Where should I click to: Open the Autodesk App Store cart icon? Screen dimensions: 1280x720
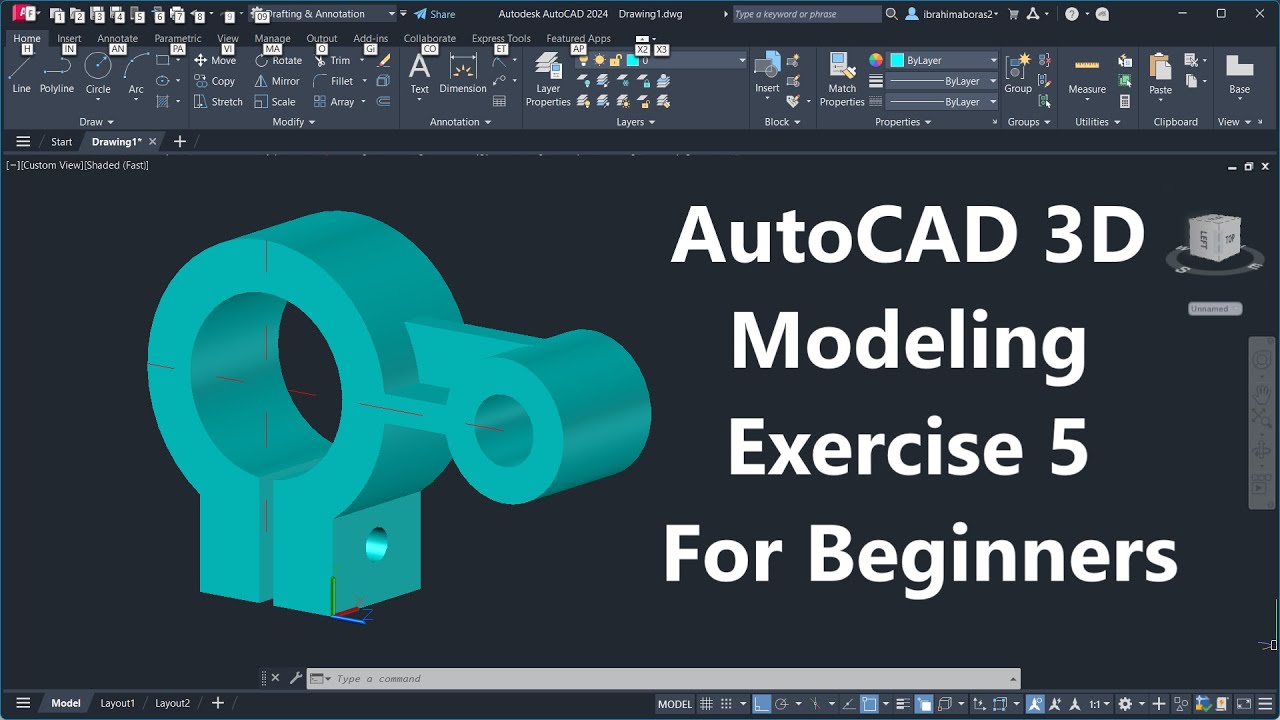(x=1014, y=14)
